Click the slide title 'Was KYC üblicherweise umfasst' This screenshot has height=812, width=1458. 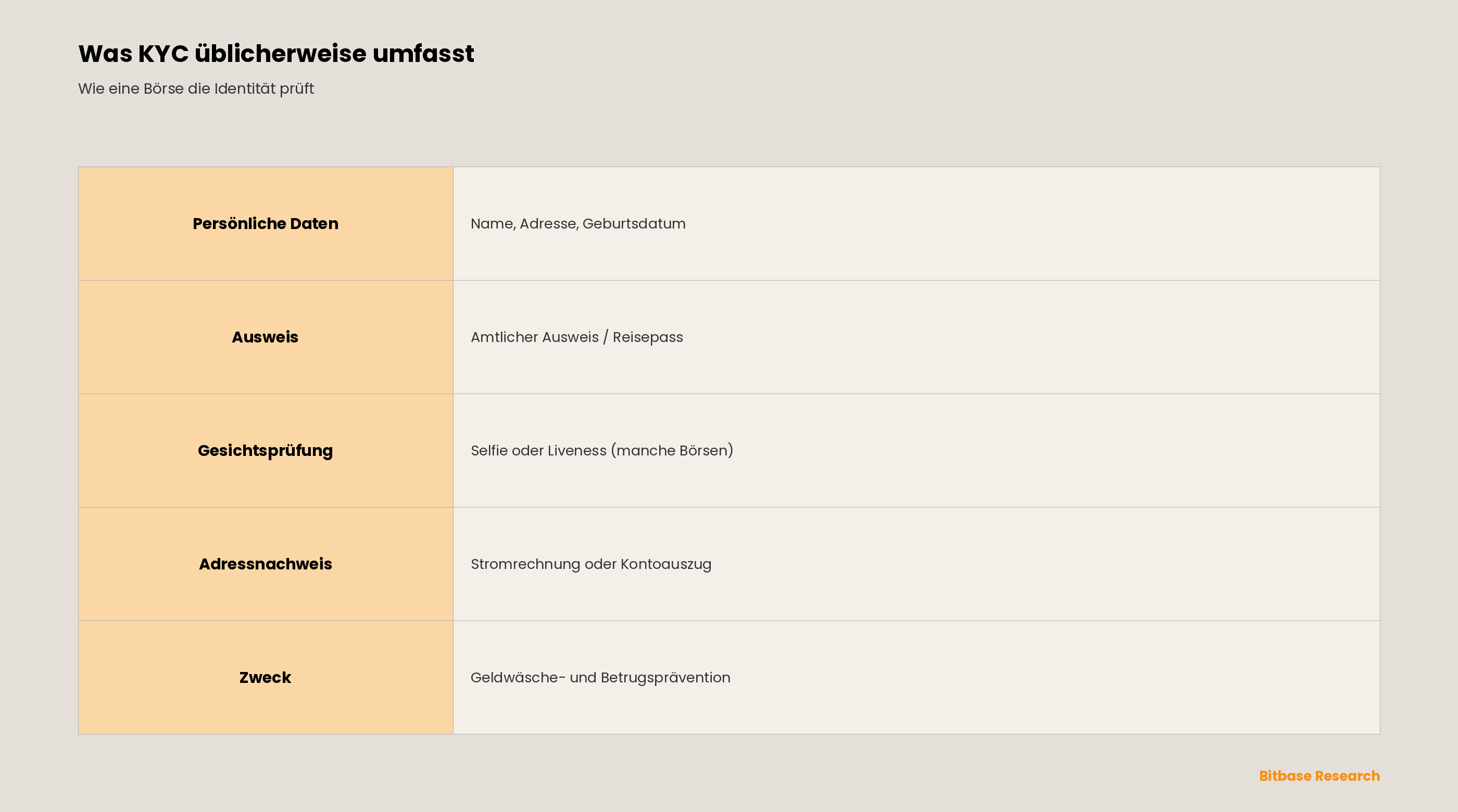point(276,54)
